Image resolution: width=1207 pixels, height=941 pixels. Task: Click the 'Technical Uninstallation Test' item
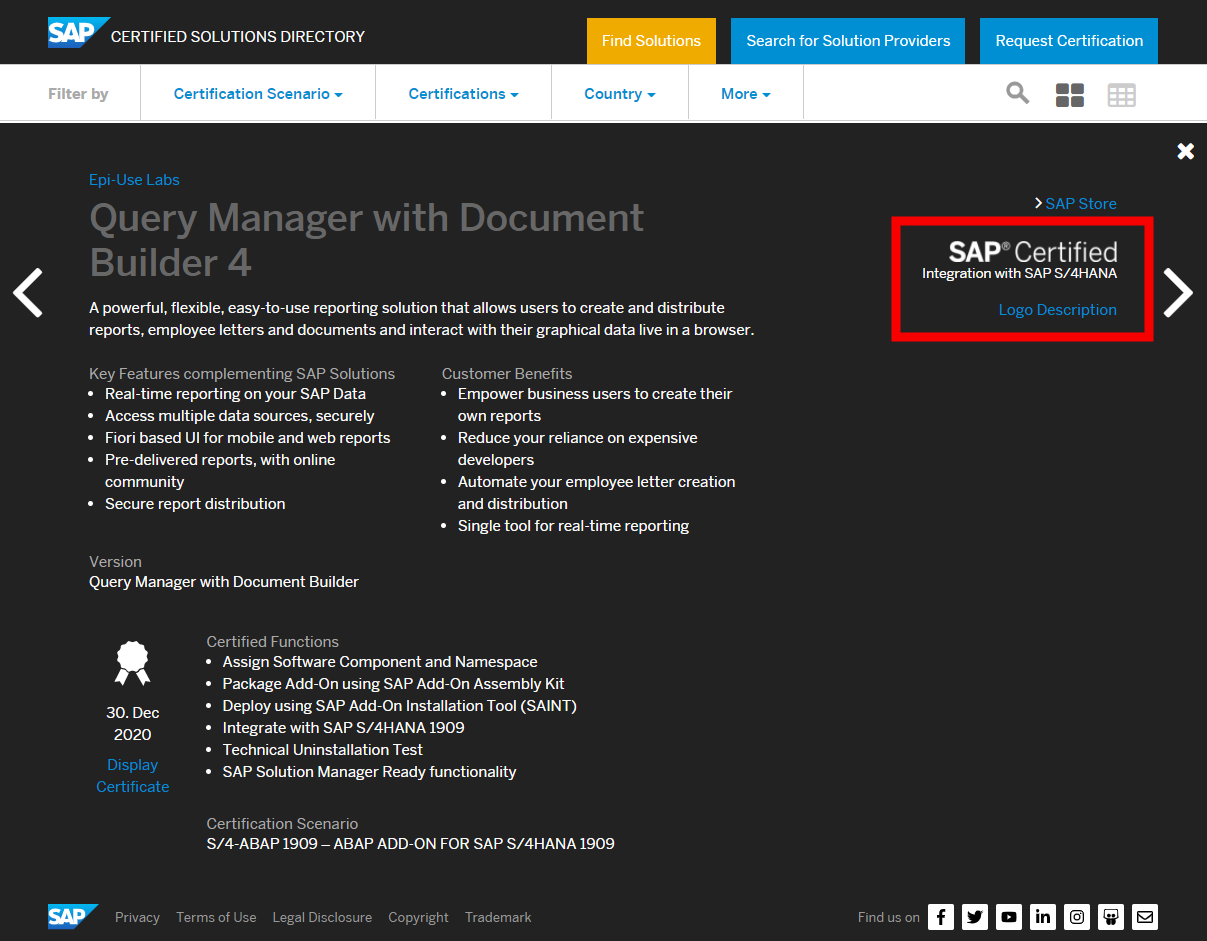coord(323,750)
